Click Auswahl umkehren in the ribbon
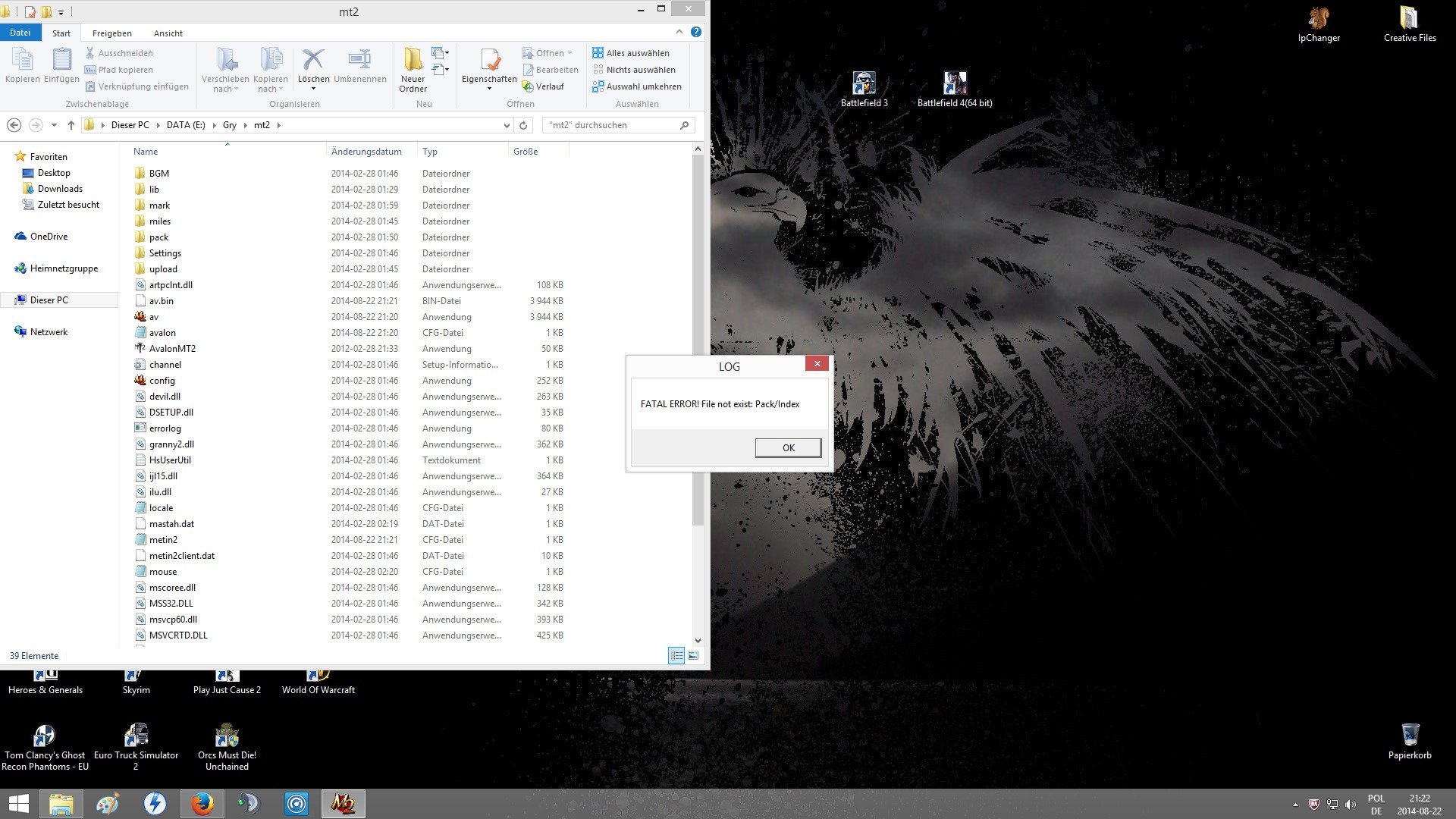 (637, 86)
